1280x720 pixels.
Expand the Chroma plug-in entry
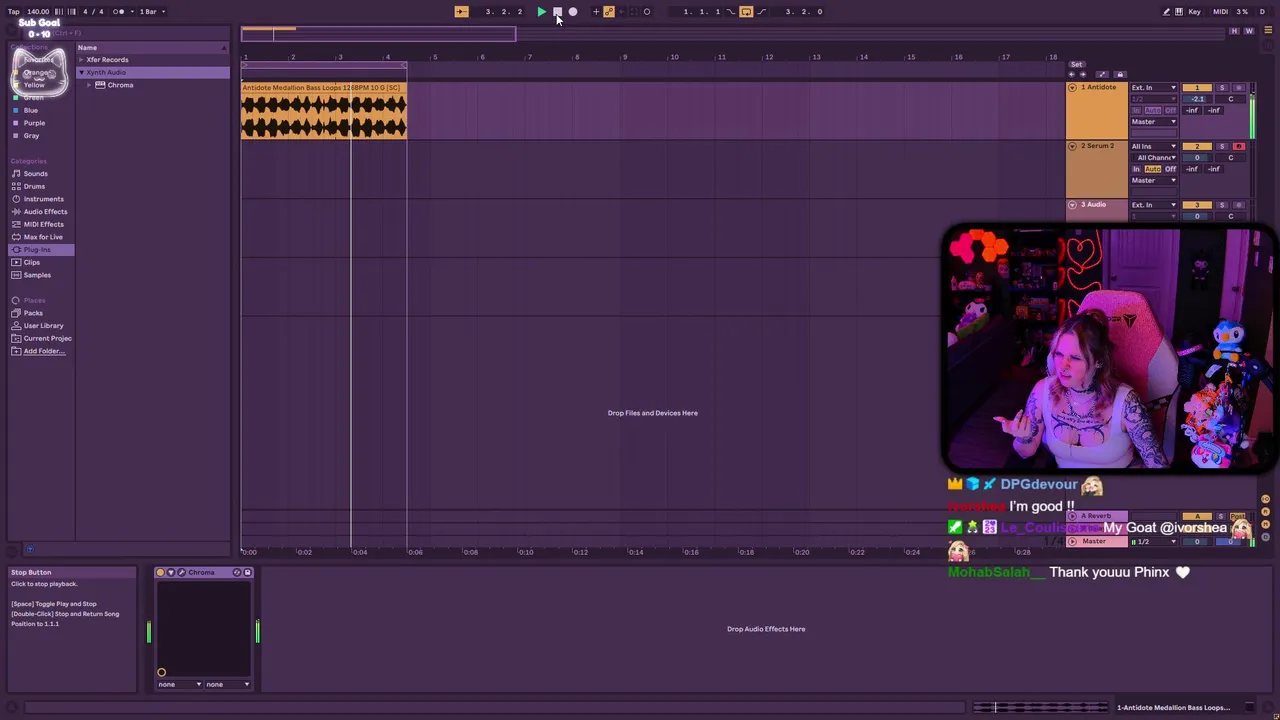(x=89, y=85)
